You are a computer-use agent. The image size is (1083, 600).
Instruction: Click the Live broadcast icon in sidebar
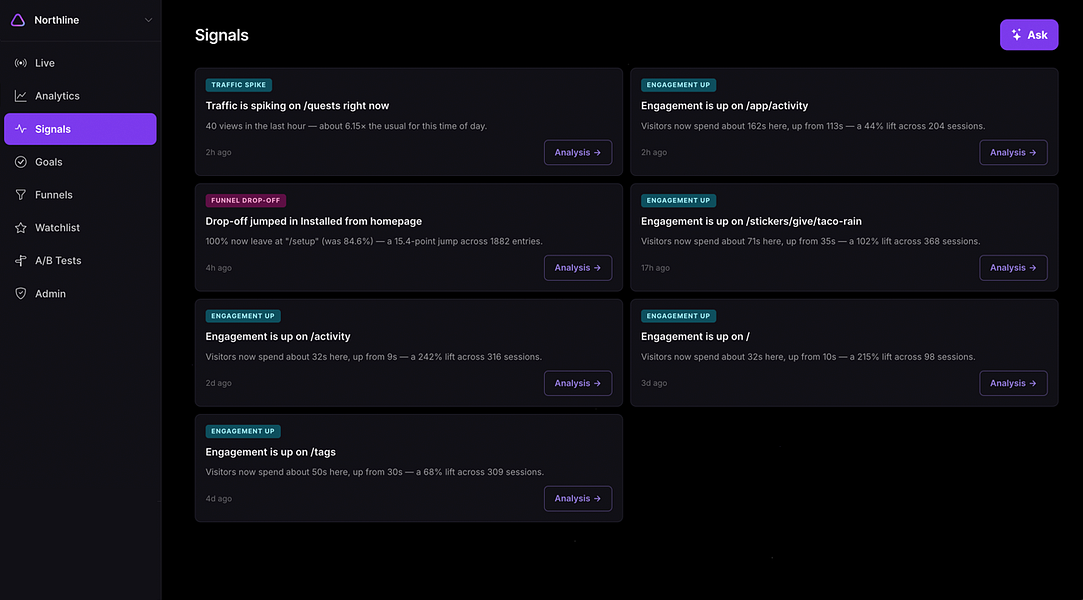21,63
